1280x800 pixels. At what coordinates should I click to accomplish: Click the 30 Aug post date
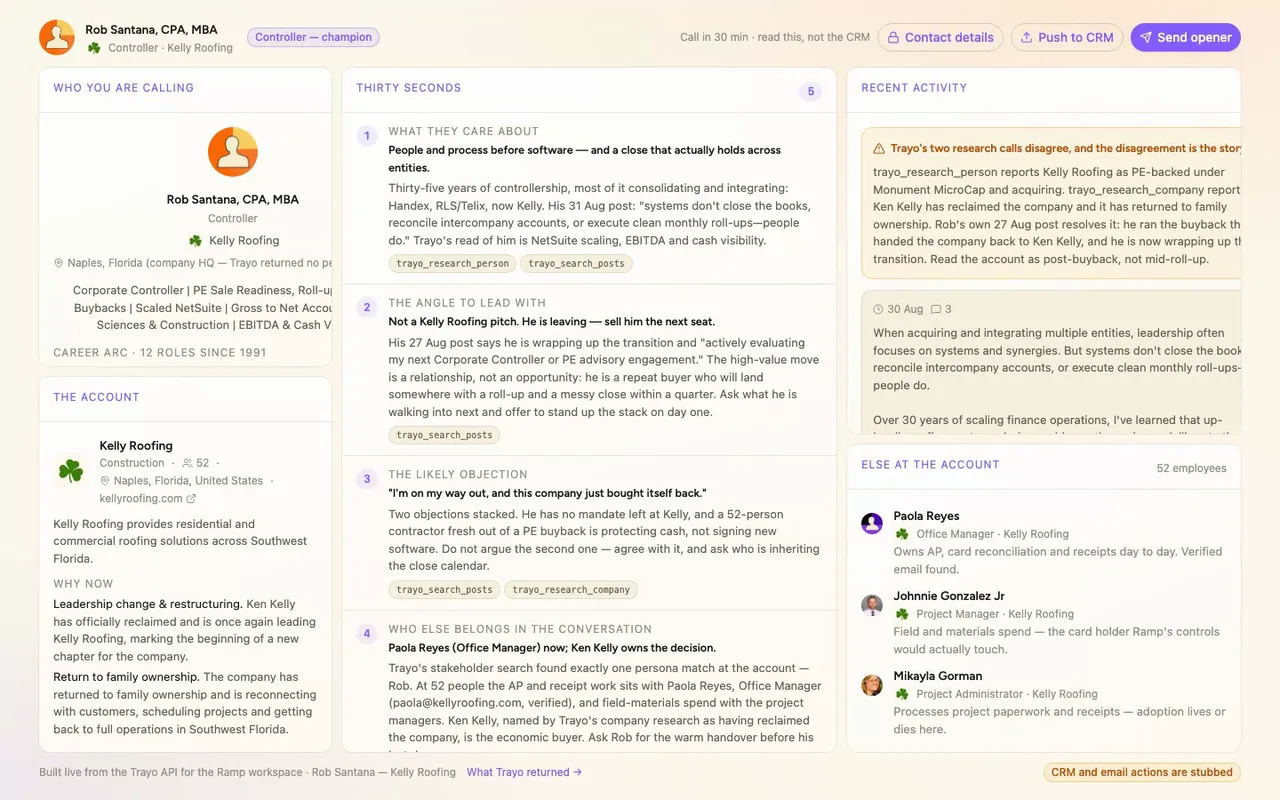click(906, 309)
